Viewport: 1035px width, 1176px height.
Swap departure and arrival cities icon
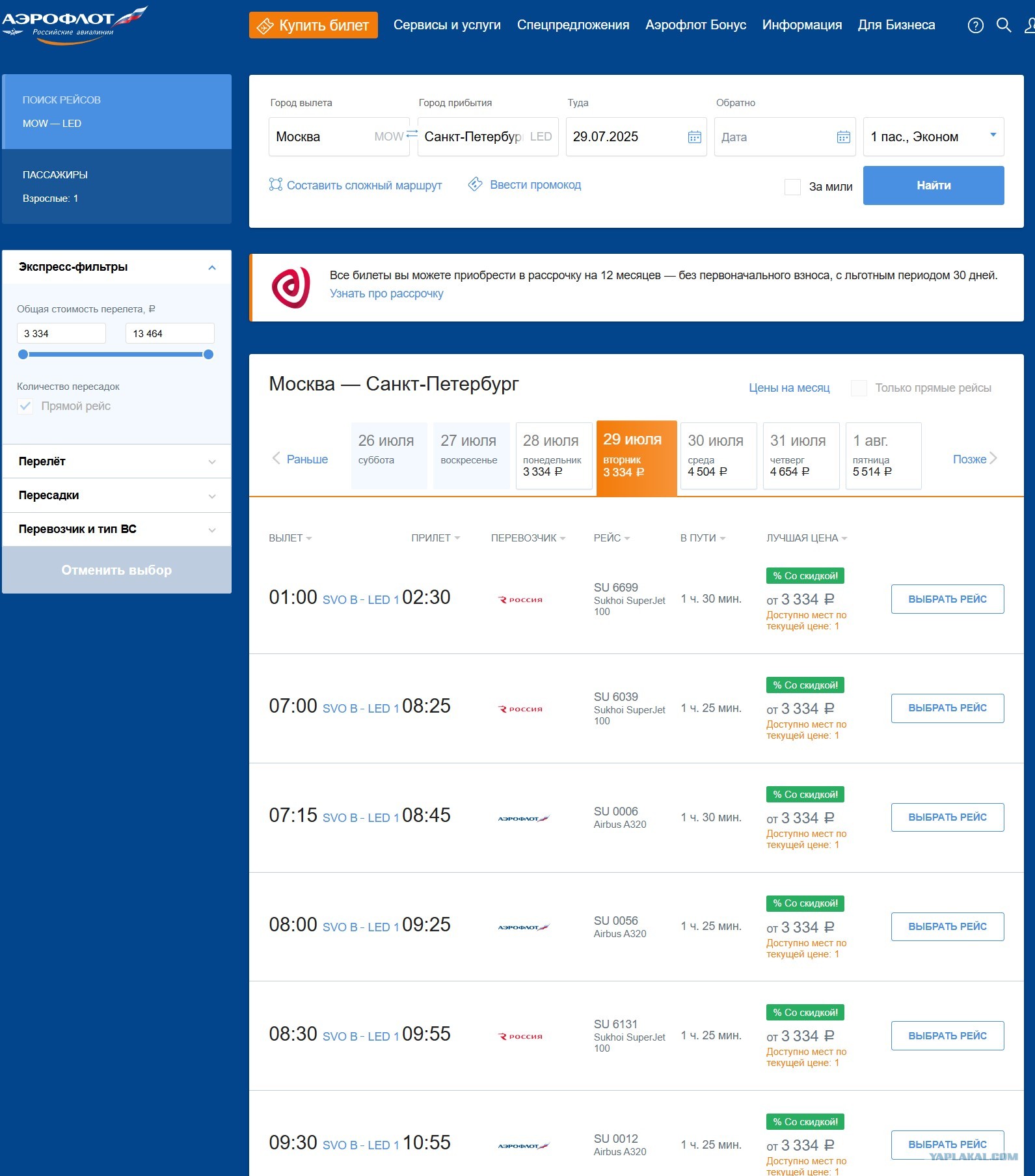click(x=412, y=135)
